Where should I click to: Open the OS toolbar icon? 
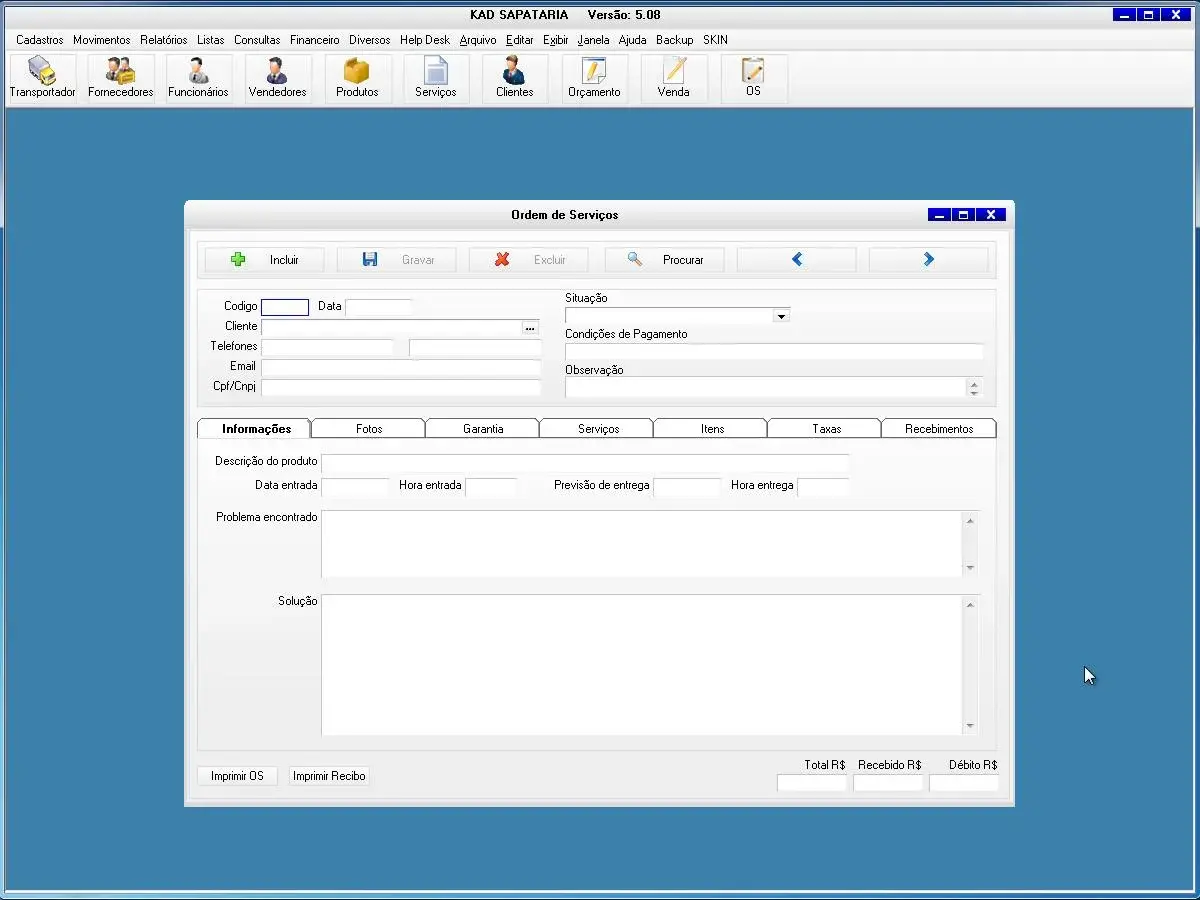(x=753, y=78)
